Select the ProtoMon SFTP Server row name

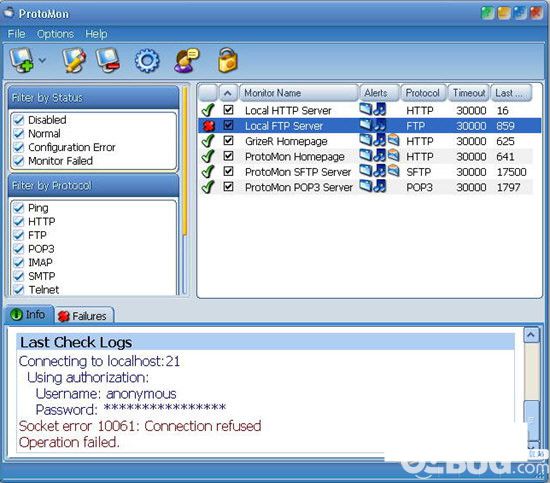(298, 172)
